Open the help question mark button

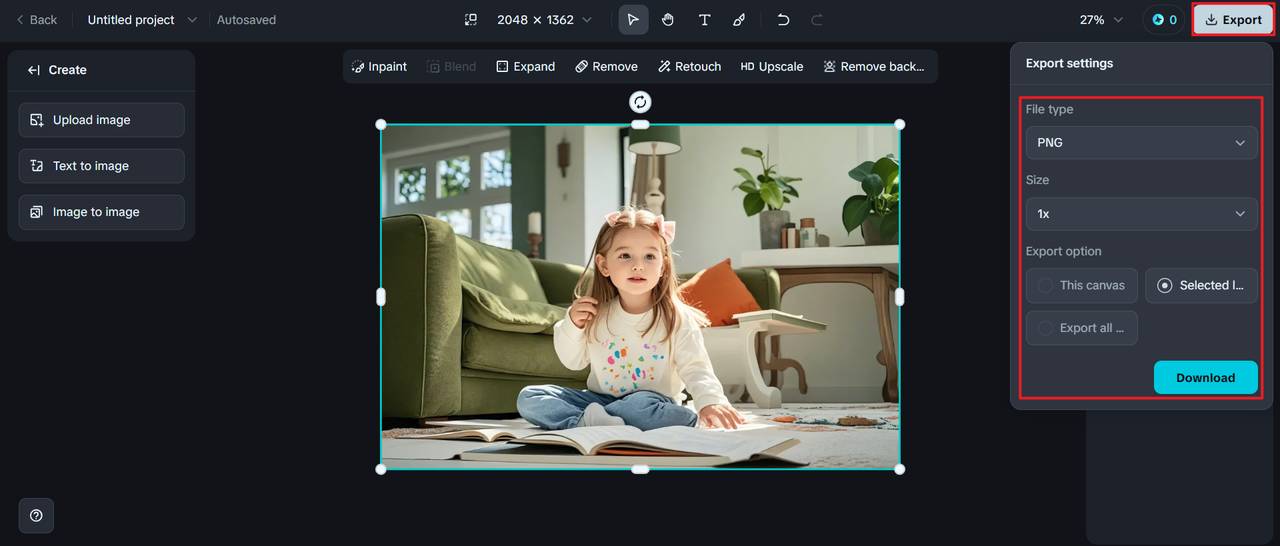[x=36, y=516]
